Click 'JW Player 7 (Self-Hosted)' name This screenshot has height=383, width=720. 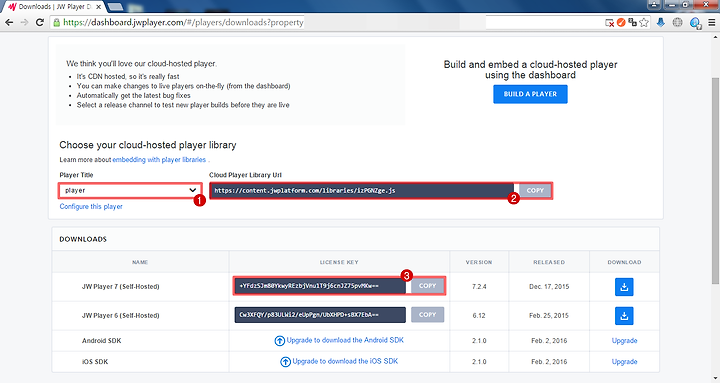120,287
